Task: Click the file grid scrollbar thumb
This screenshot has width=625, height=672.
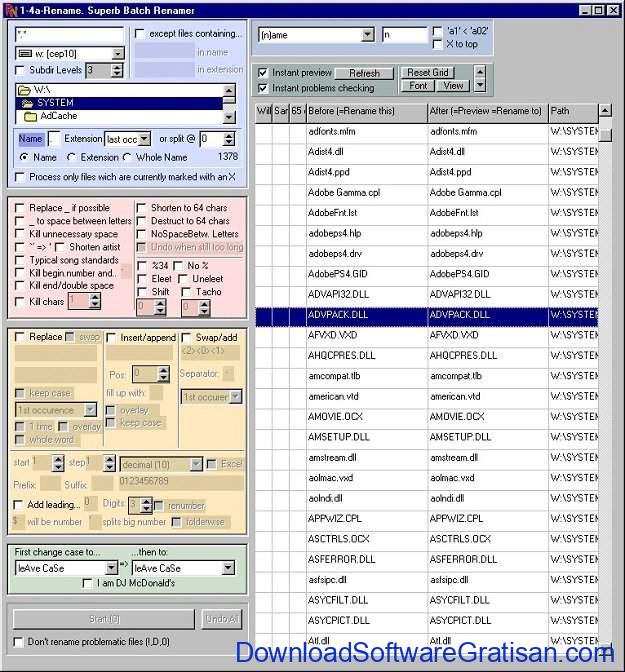Action: (605, 135)
